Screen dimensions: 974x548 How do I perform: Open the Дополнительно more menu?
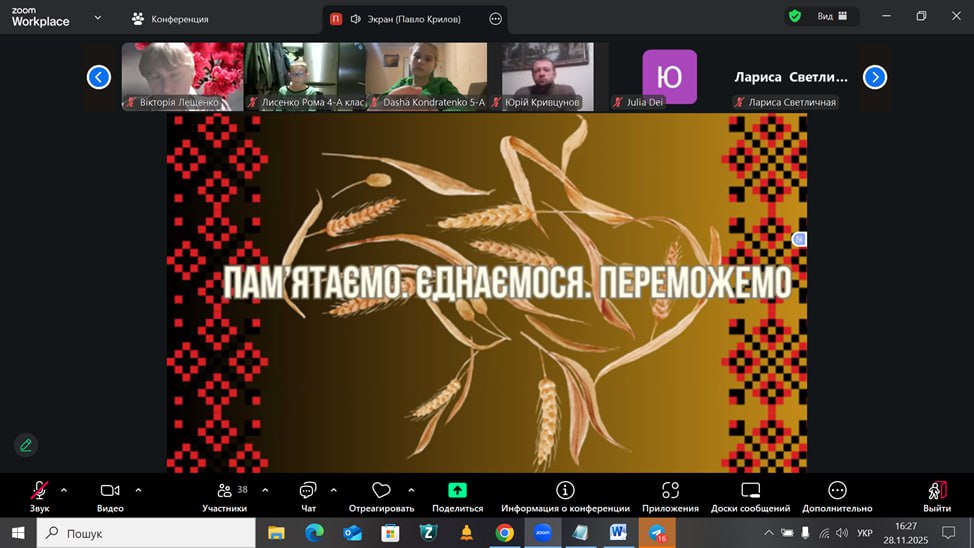tap(837, 490)
